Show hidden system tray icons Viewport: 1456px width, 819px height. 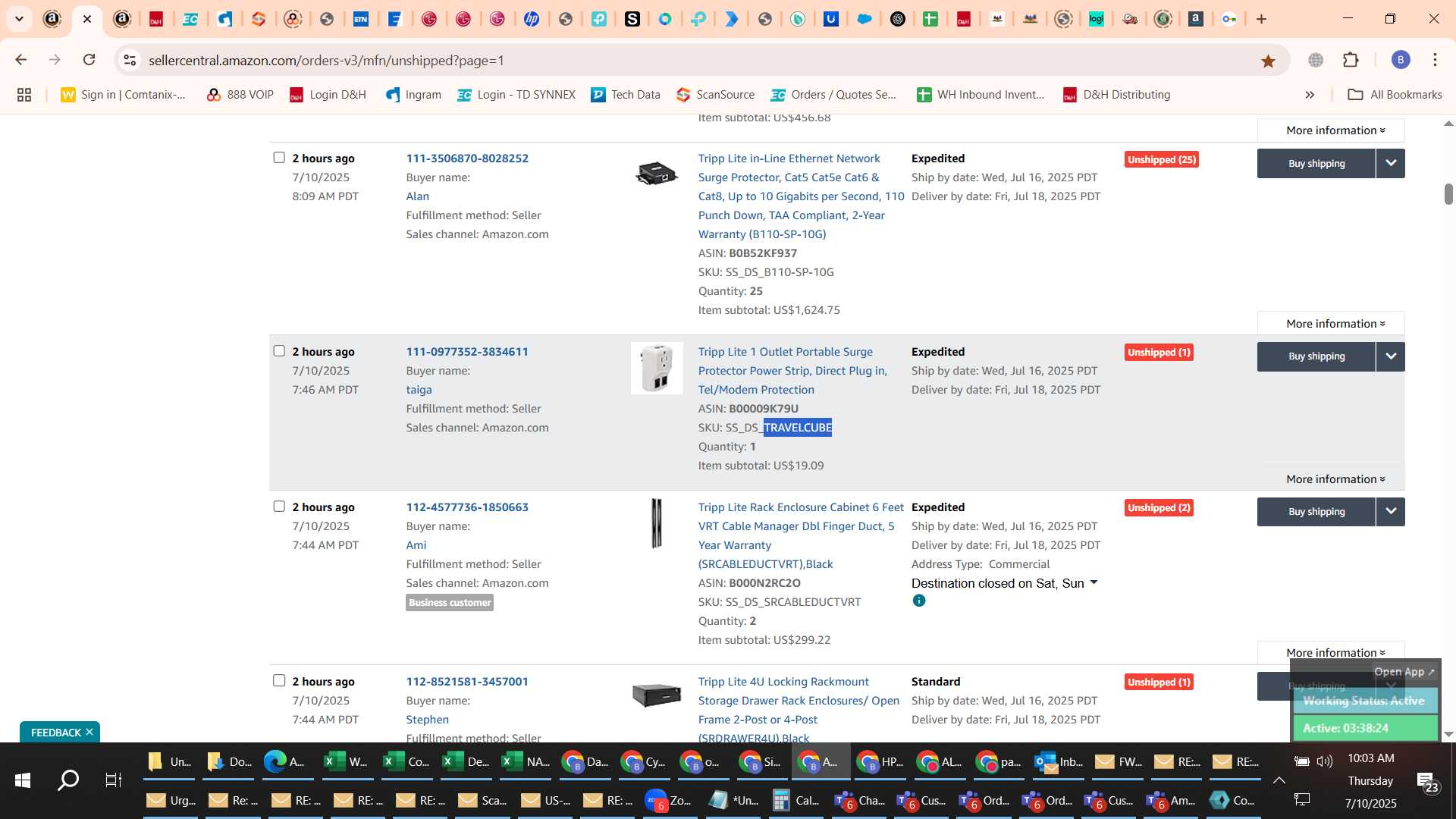pyautogui.click(x=1279, y=780)
